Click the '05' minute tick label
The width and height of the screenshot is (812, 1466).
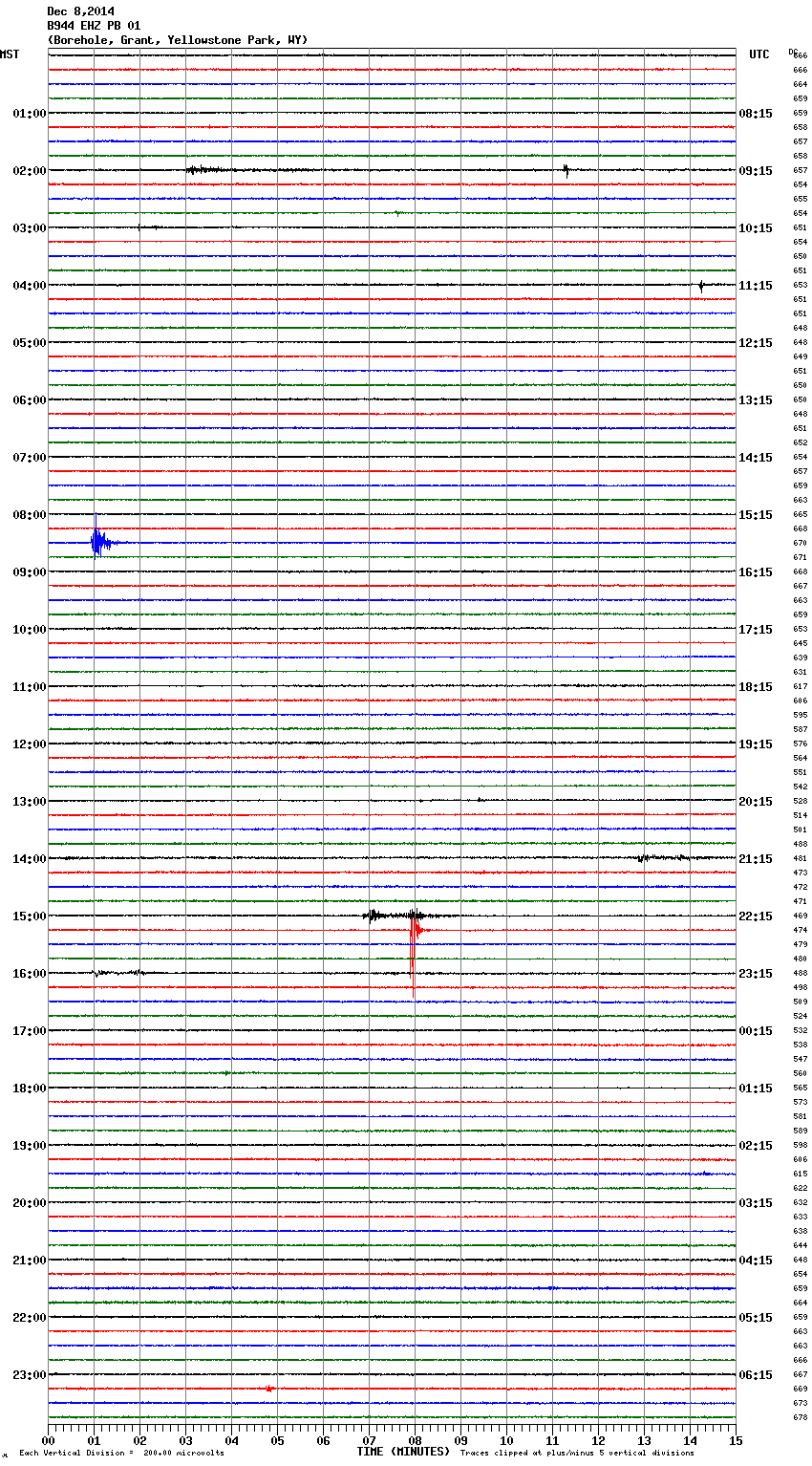click(x=278, y=1441)
